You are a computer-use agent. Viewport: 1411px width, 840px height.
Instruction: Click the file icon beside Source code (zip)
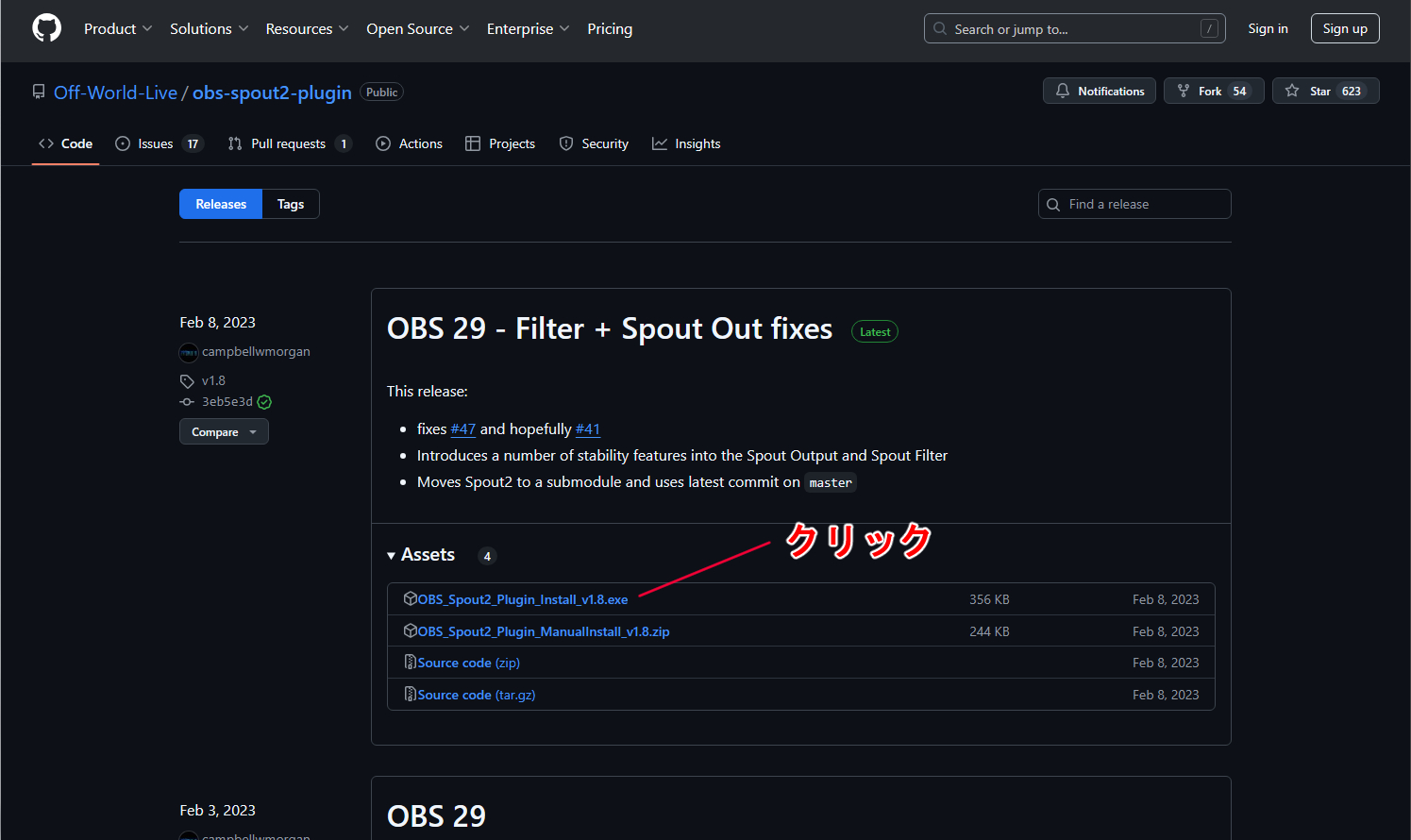pyautogui.click(x=411, y=663)
